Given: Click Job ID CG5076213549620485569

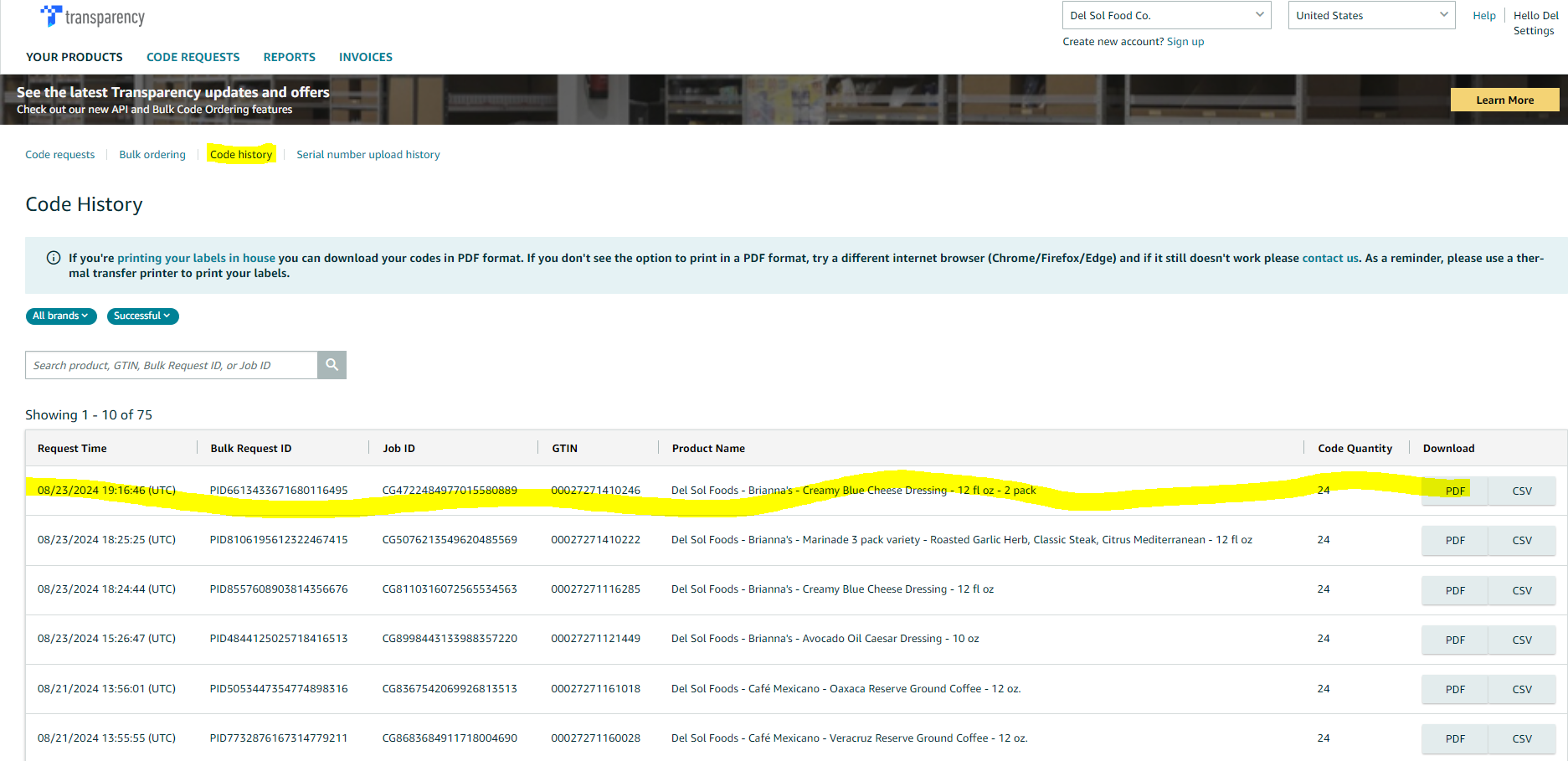Looking at the screenshot, I should pos(450,539).
